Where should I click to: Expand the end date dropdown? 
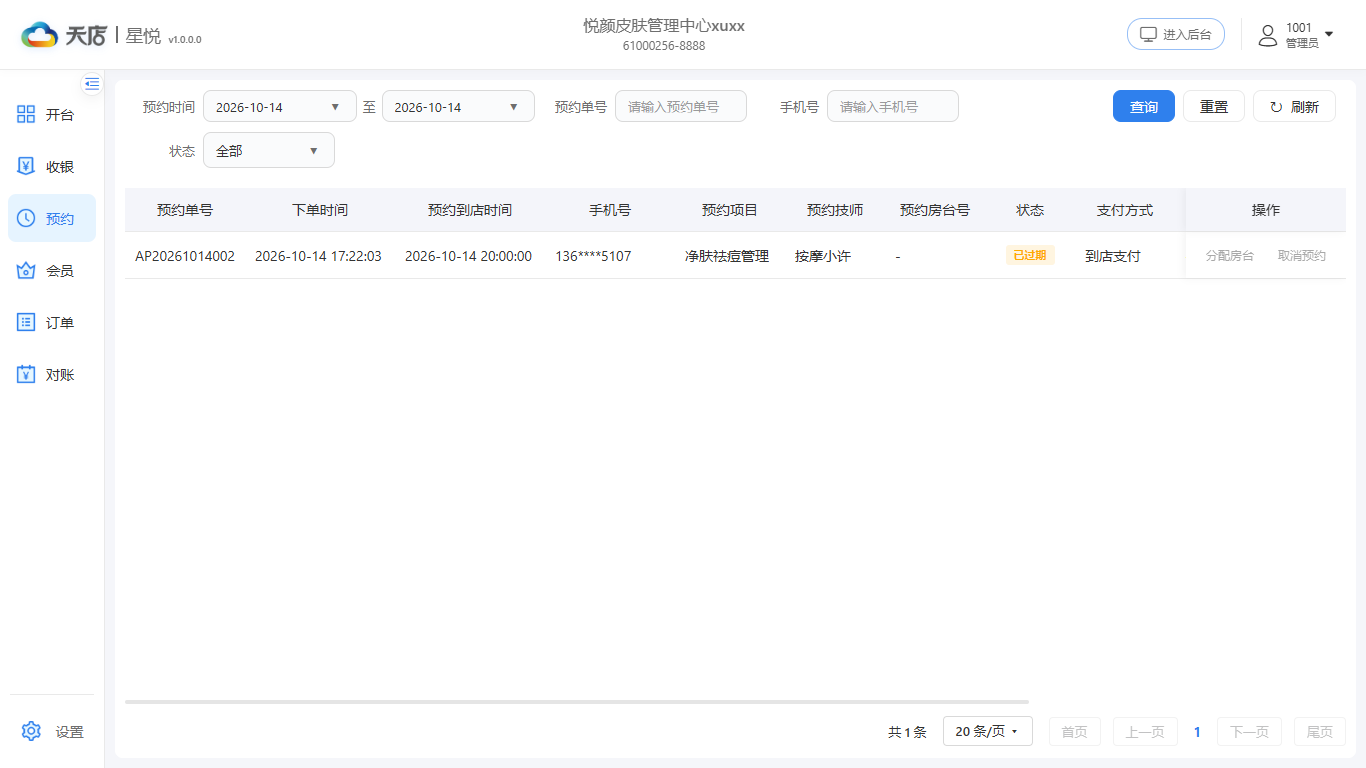tap(458, 107)
